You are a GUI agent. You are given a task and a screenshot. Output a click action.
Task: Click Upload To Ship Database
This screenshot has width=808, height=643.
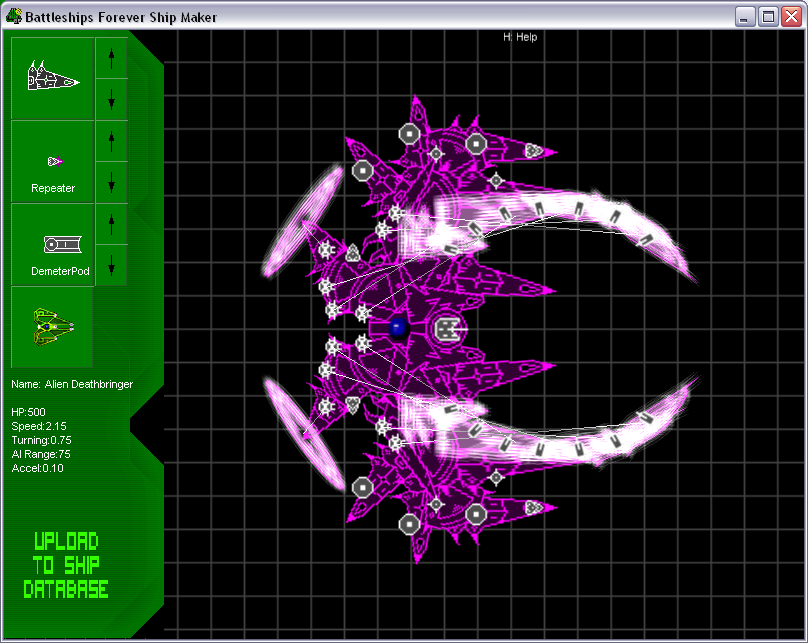66,565
